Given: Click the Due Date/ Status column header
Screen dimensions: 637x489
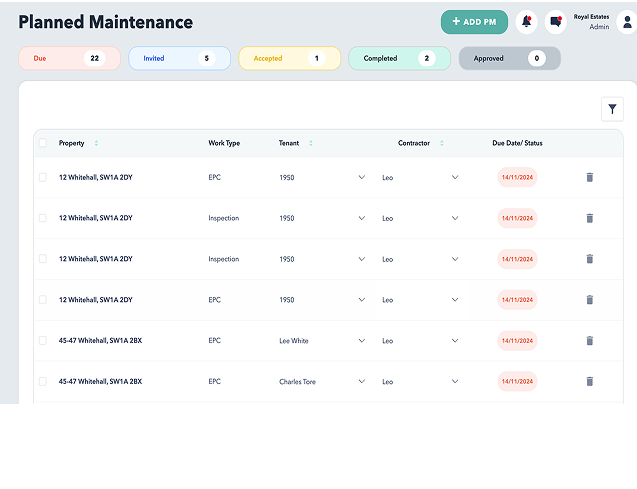Looking at the screenshot, I should click(x=517, y=143).
